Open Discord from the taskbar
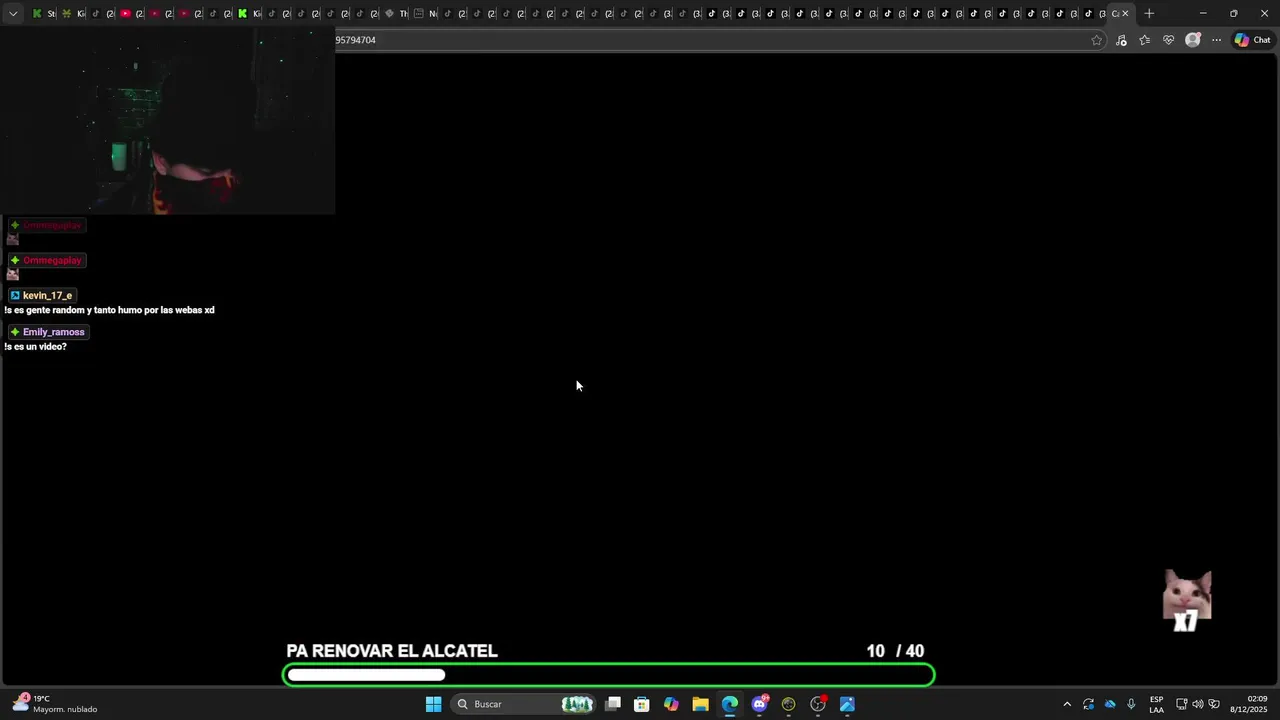 759,704
